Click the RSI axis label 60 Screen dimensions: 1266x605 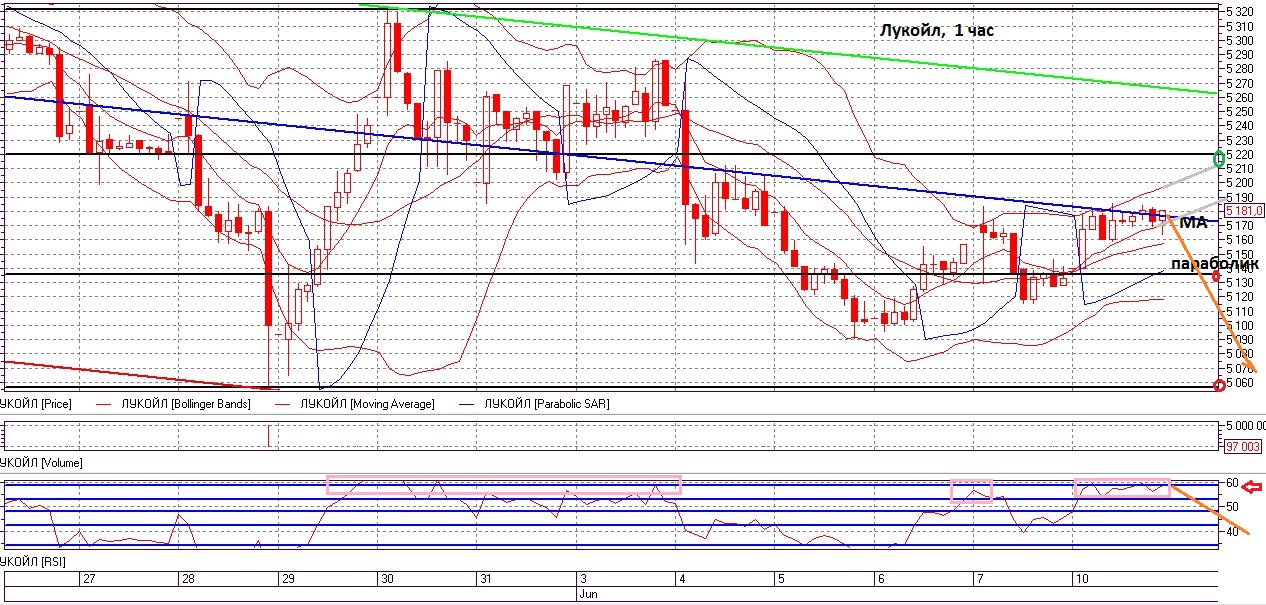coord(1233,483)
